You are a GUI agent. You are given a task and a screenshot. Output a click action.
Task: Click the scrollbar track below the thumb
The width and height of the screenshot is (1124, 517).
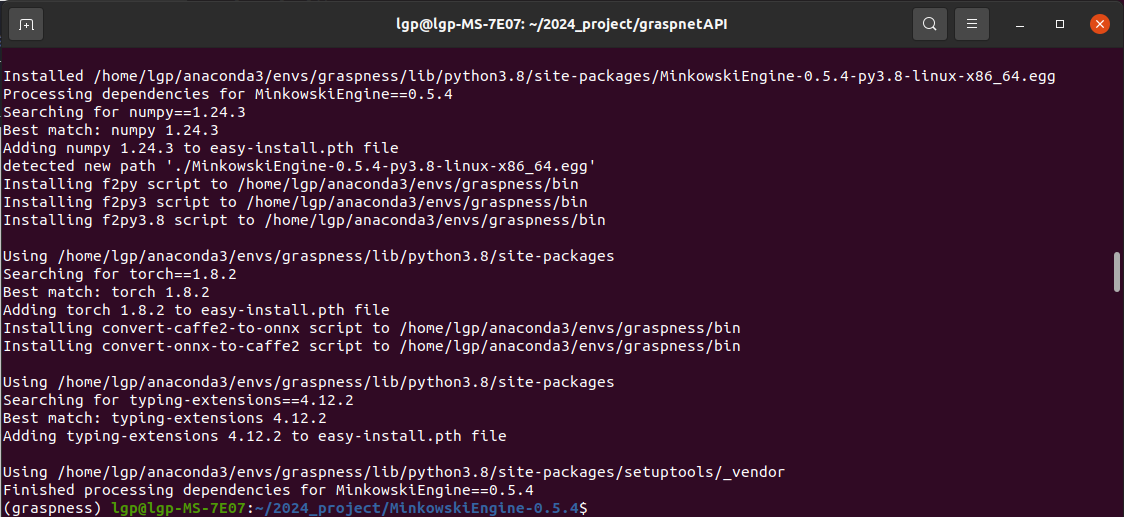click(x=1117, y=404)
